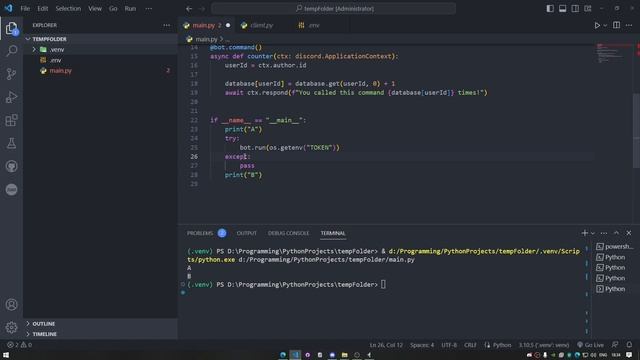
Task: Go back with the navigation arrow
Action: 189,9
